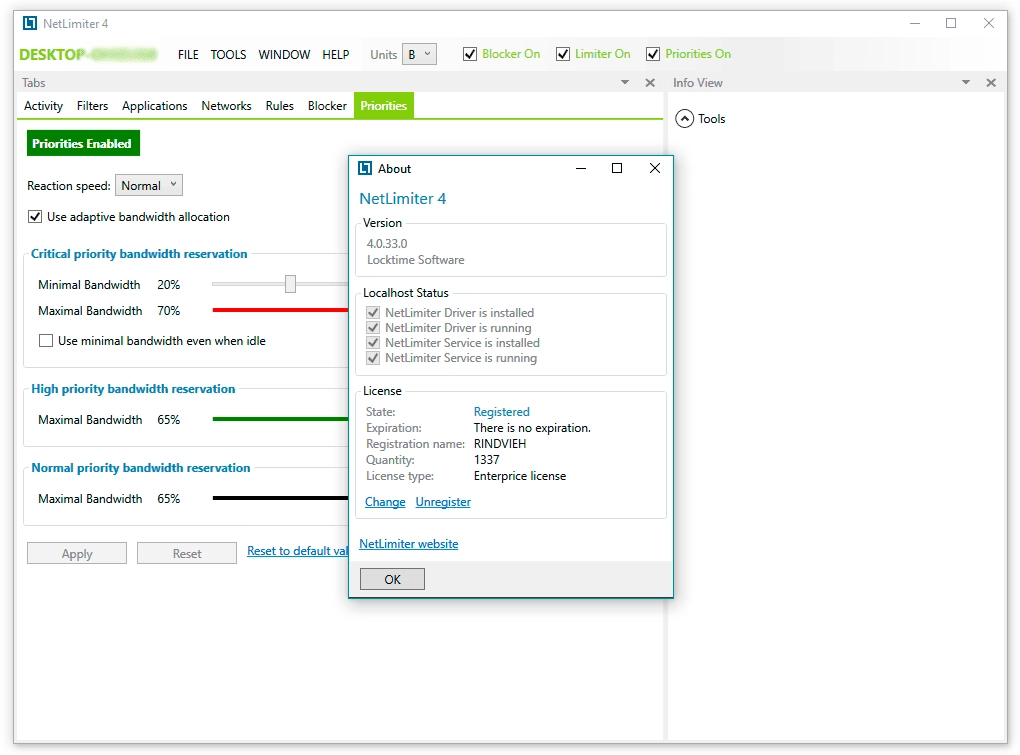Click the Registered state text

[x=502, y=412]
